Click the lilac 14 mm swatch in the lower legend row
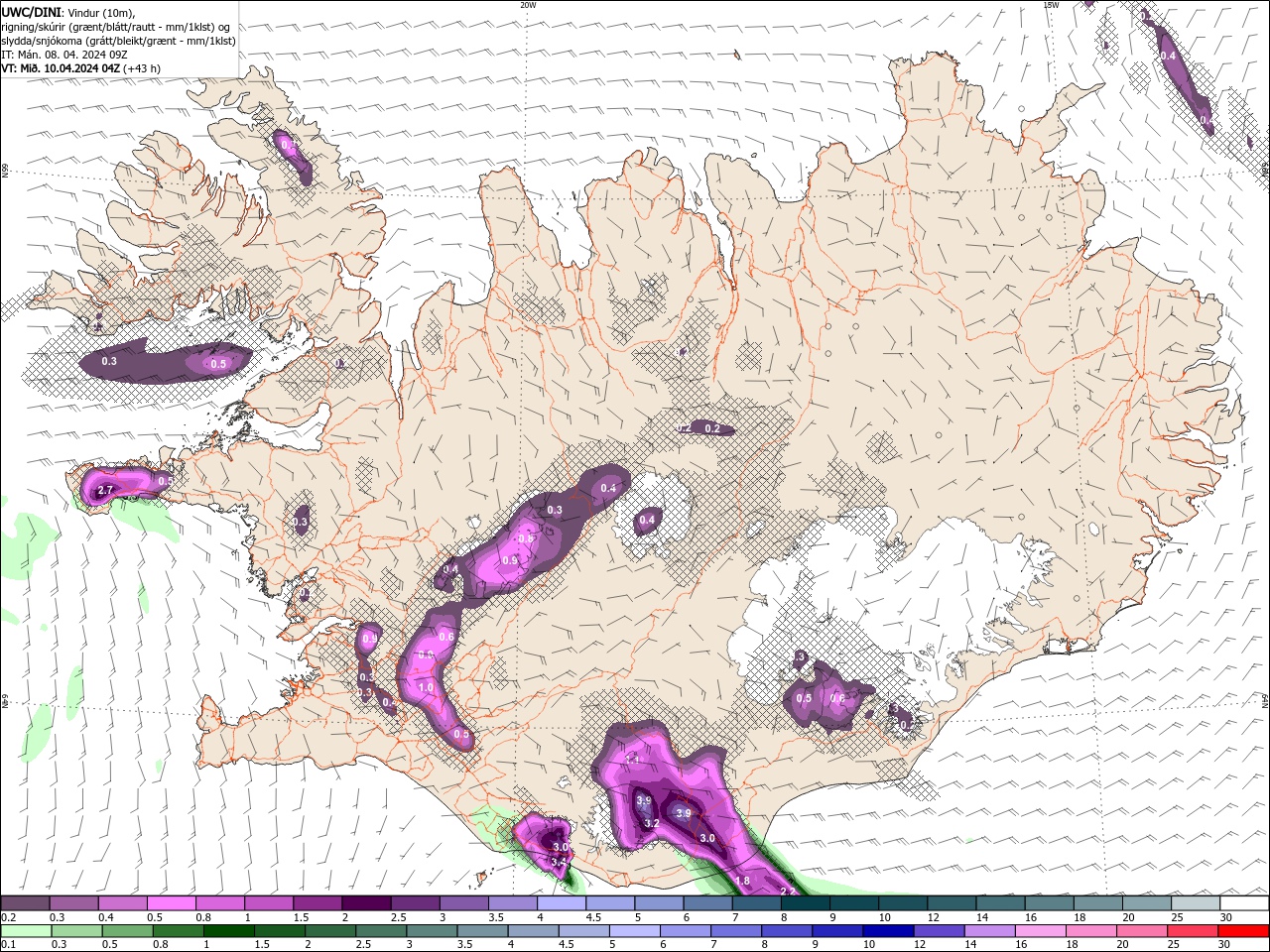Screen dimensions: 1270x952 [990, 931]
